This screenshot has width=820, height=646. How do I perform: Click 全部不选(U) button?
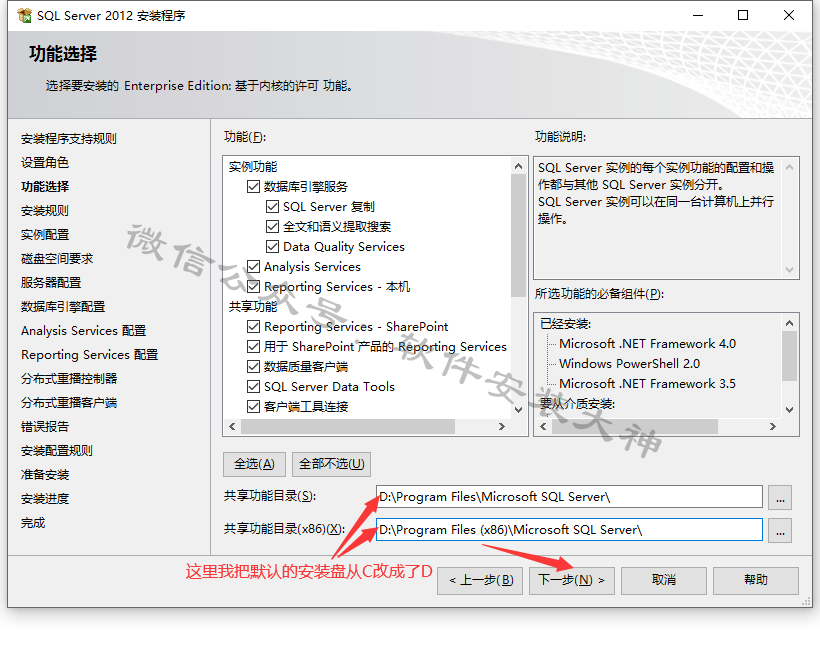click(x=332, y=464)
